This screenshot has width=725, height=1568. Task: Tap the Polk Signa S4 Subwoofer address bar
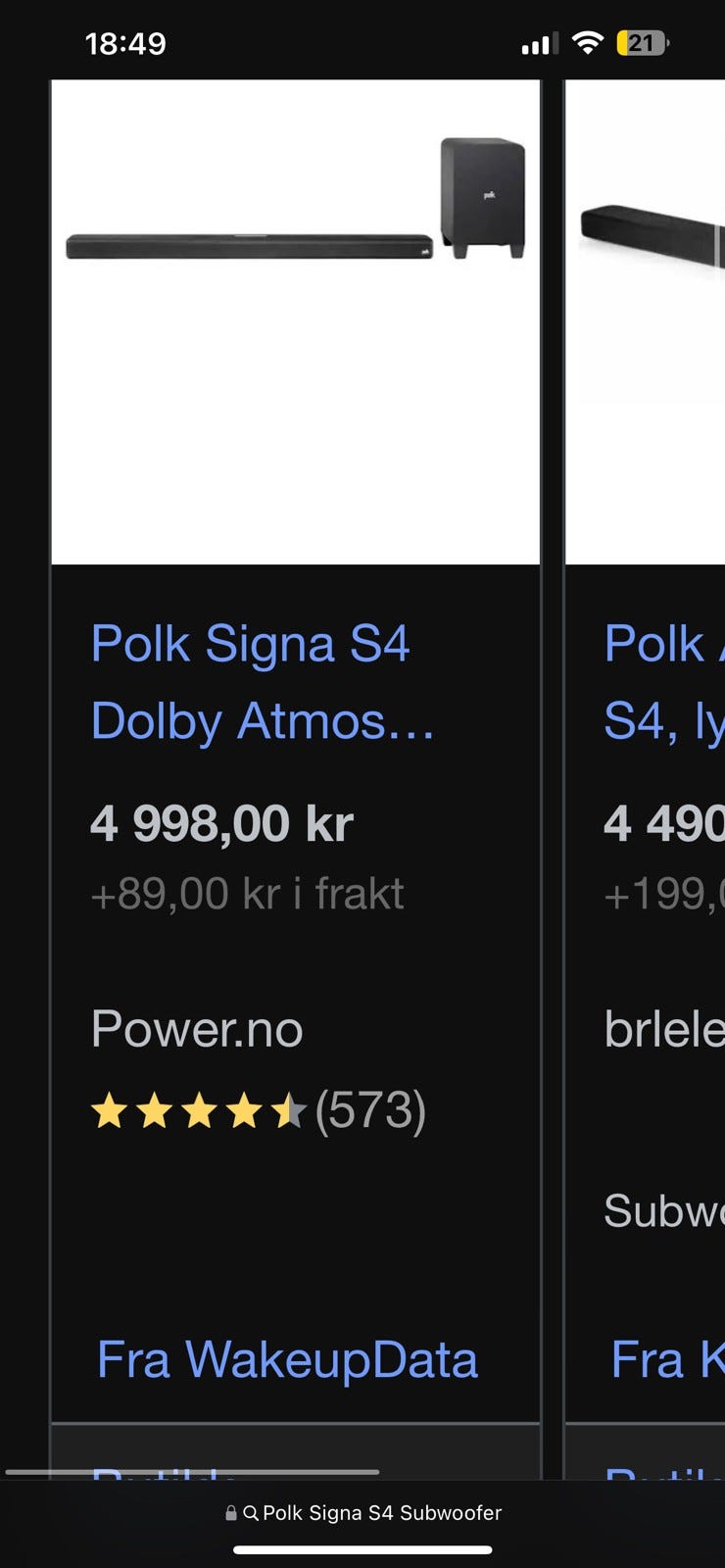coord(362,1513)
